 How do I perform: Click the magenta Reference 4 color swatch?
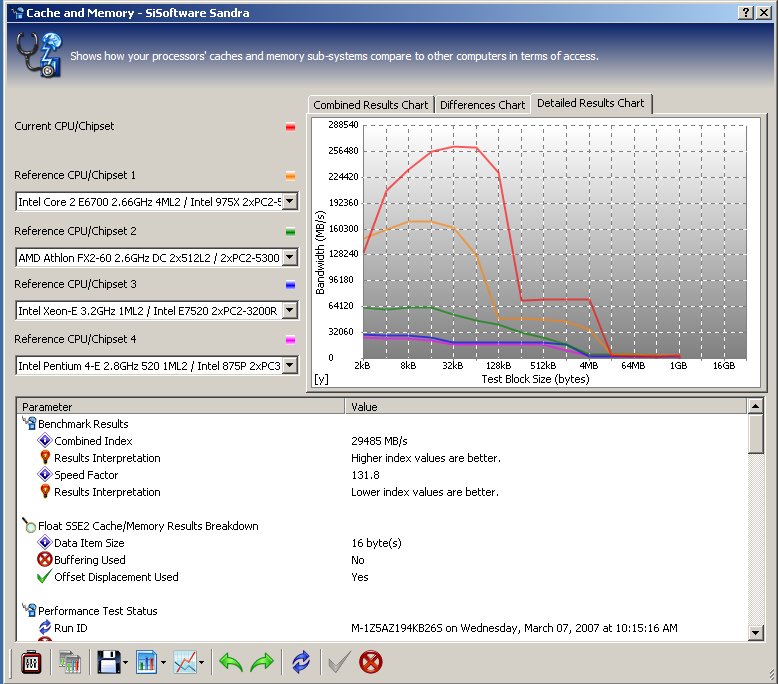[291, 340]
